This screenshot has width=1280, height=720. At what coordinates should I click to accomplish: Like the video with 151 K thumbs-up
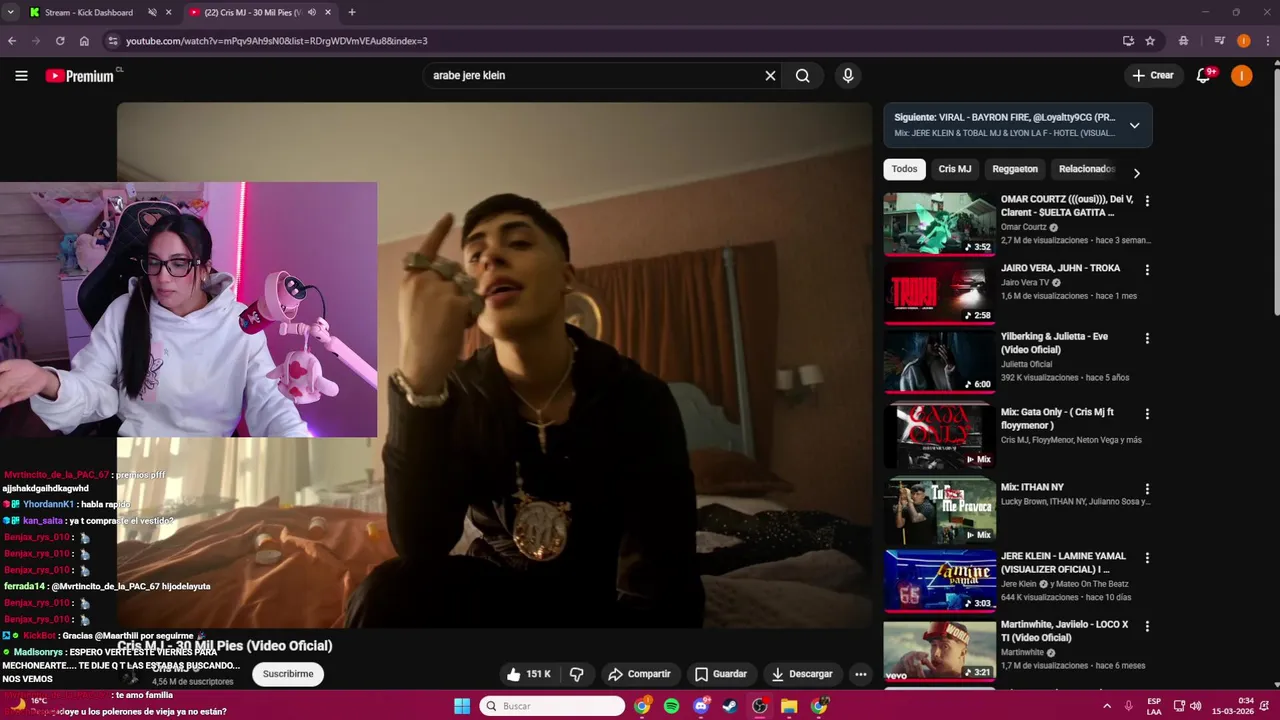[x=529, y=674]
